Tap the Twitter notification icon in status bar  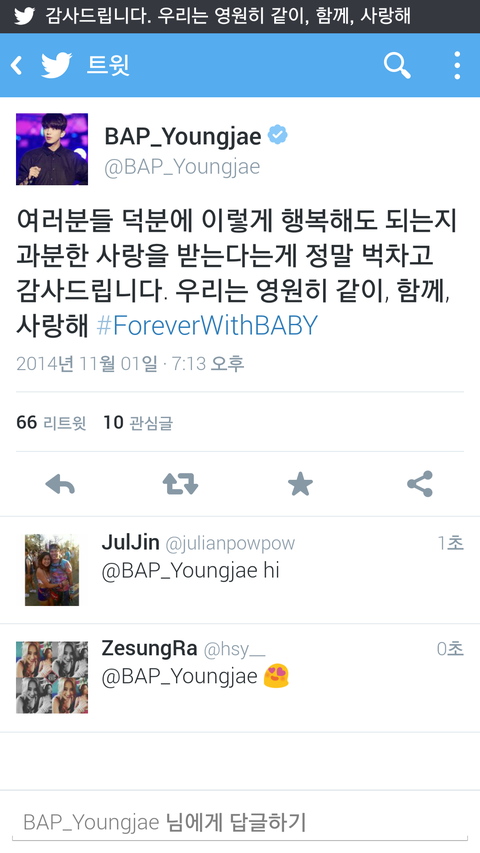pos(24,16)
